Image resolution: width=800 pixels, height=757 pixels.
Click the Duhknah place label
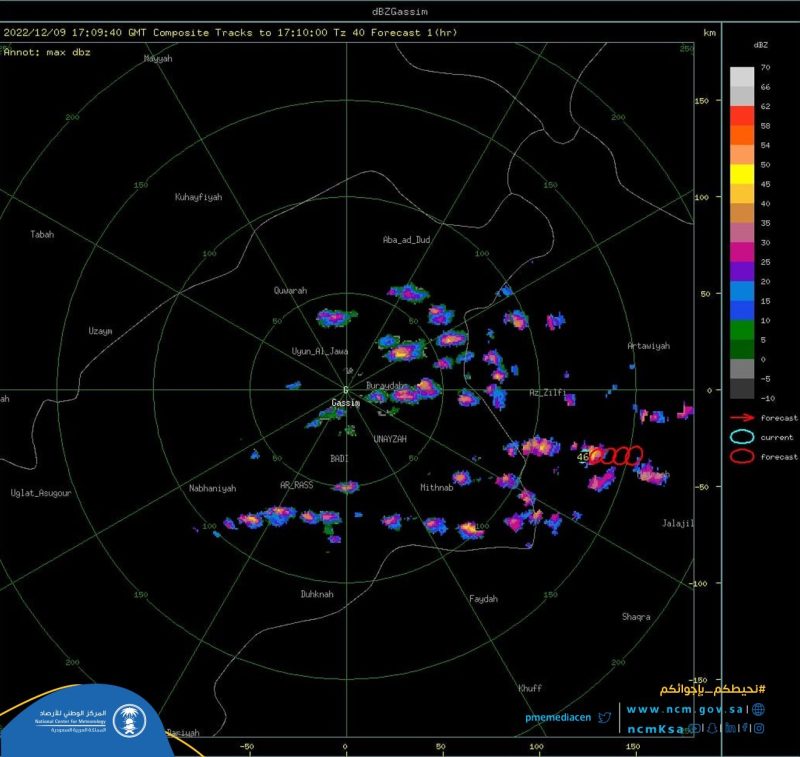pos(317,594)
